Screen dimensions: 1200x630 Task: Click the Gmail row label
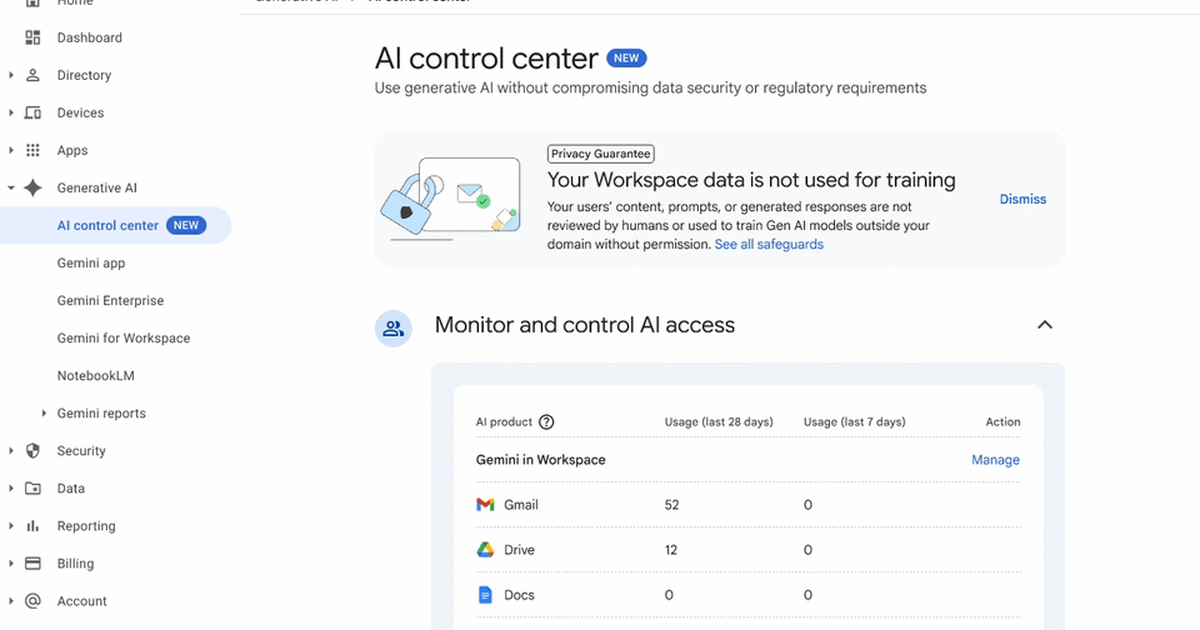coord(521,505)
